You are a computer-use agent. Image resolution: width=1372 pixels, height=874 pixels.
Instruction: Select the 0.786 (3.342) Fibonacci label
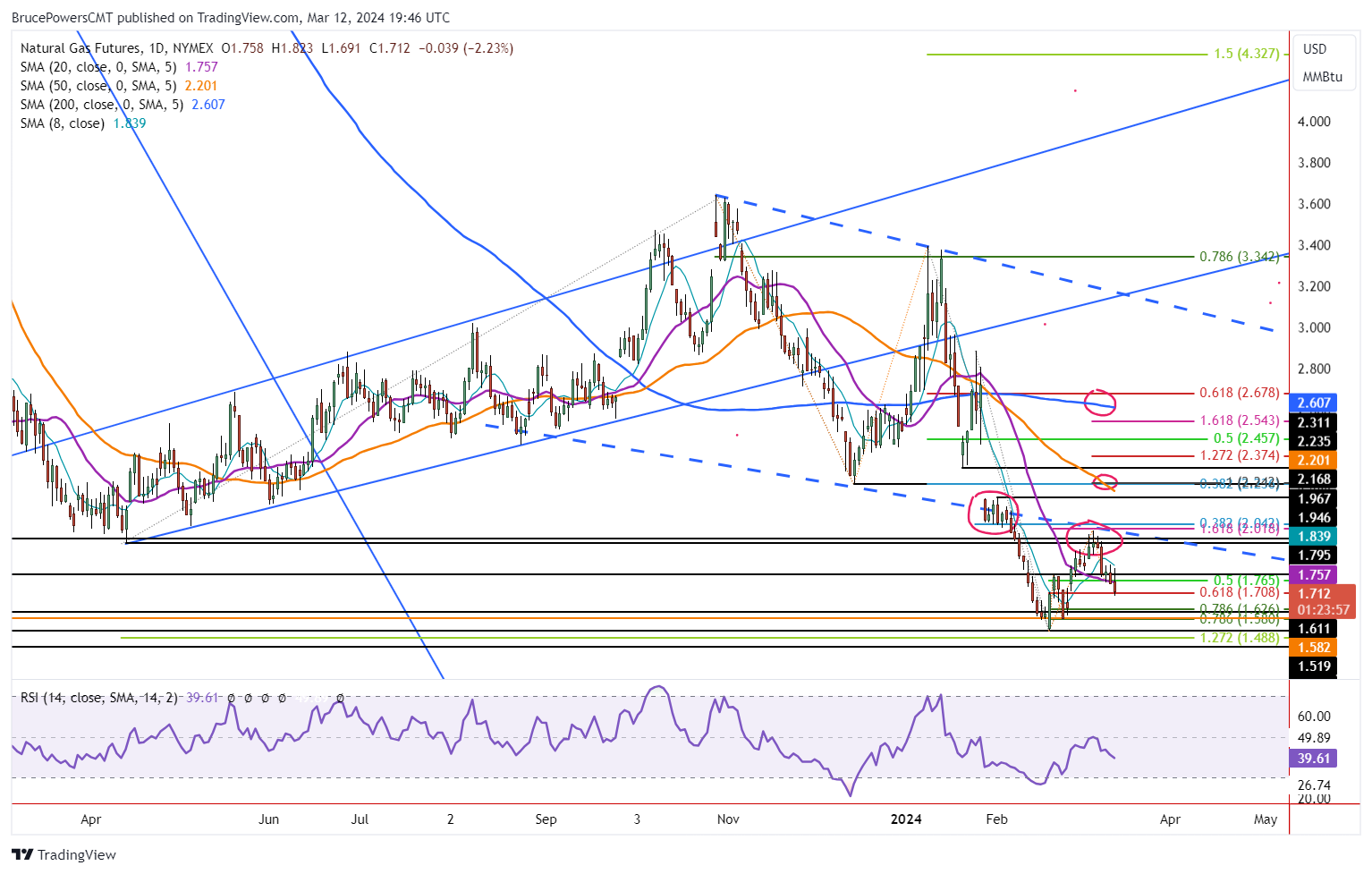[x=1240, y=257]
